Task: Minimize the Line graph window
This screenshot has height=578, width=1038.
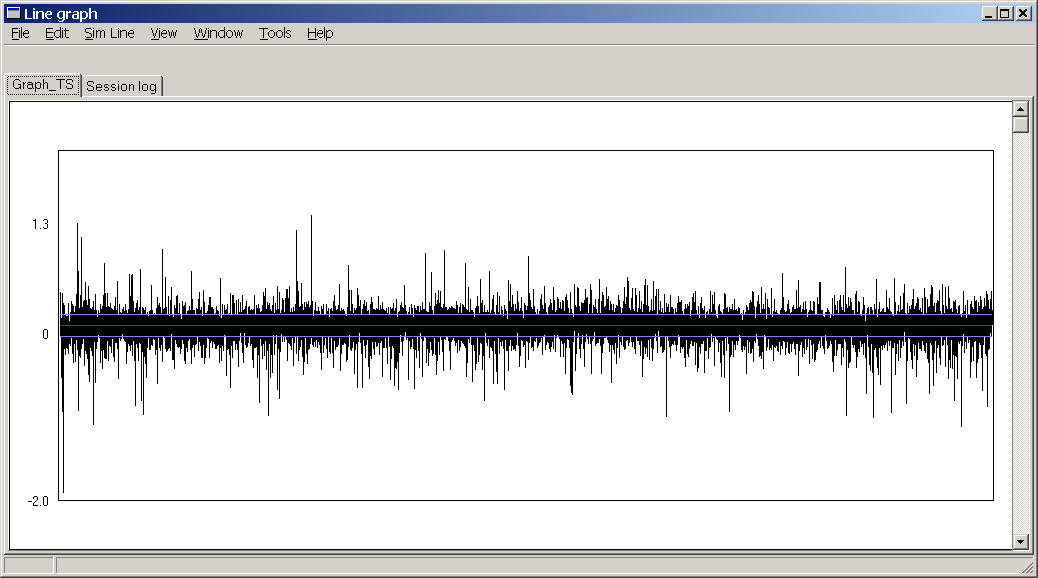Action: click(x=988, y=13)
